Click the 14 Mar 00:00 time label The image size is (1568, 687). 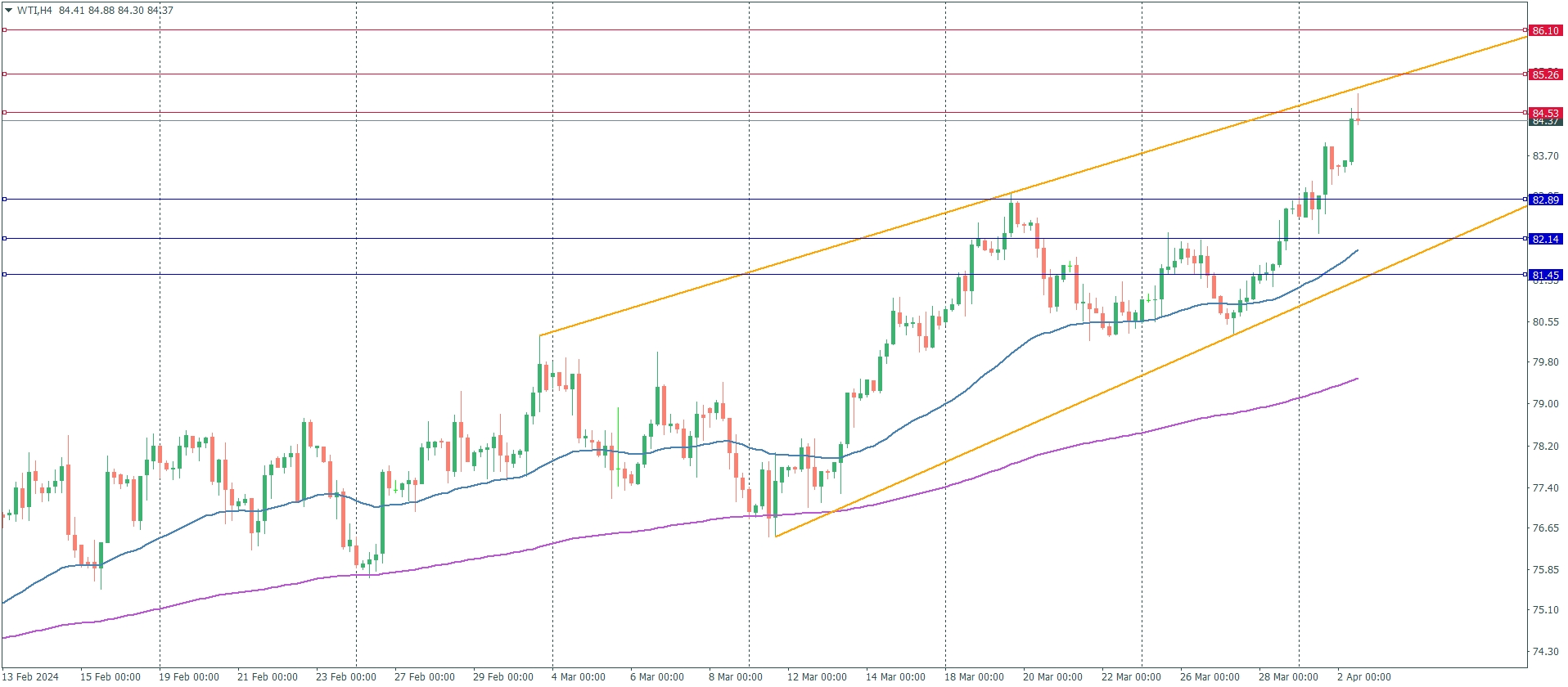point(896,676)
